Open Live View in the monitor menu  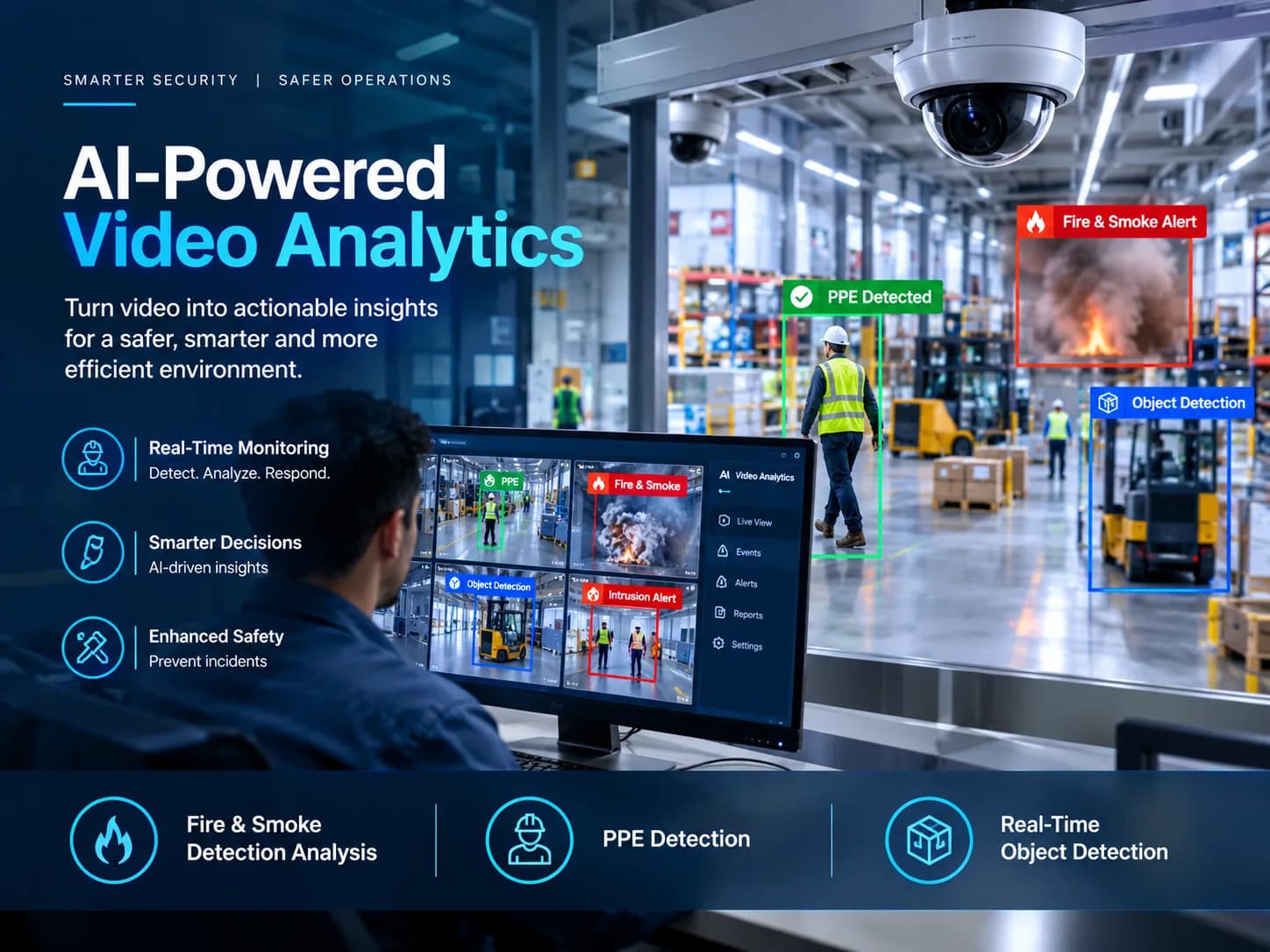[746, 522]
